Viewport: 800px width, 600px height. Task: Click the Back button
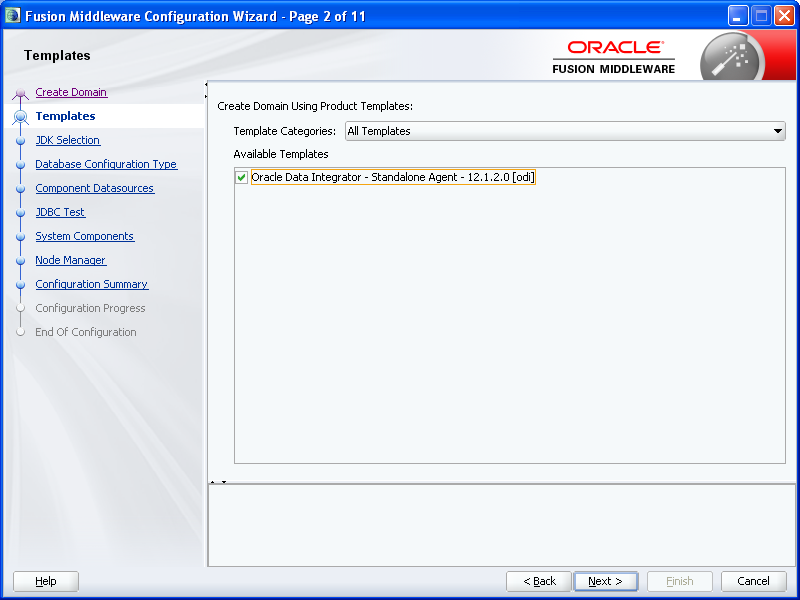pos(538,581)
